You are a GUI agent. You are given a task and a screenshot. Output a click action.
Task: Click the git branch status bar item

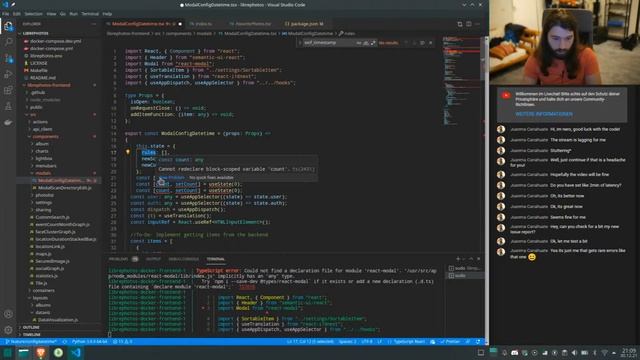(31, 342)
